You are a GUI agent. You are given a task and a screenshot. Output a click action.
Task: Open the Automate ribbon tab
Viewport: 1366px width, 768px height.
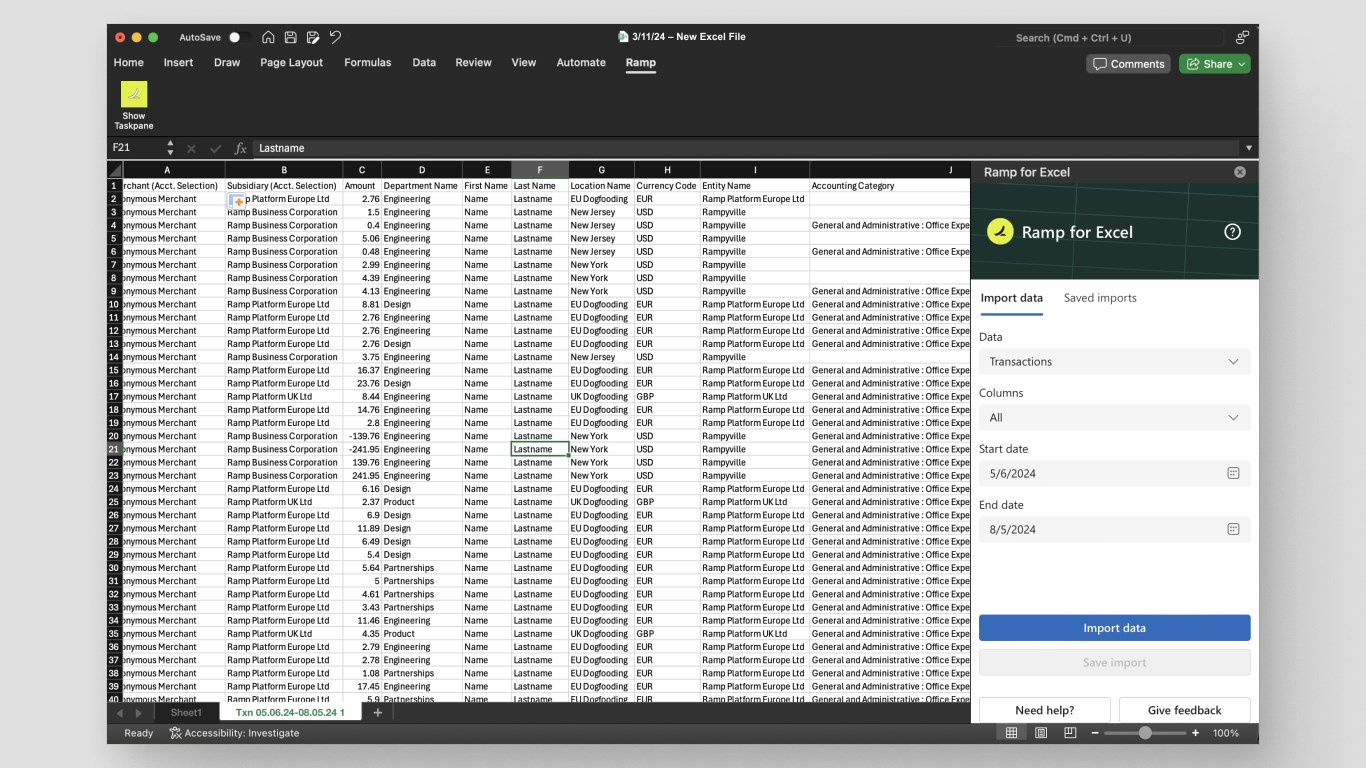pos(581,62)
